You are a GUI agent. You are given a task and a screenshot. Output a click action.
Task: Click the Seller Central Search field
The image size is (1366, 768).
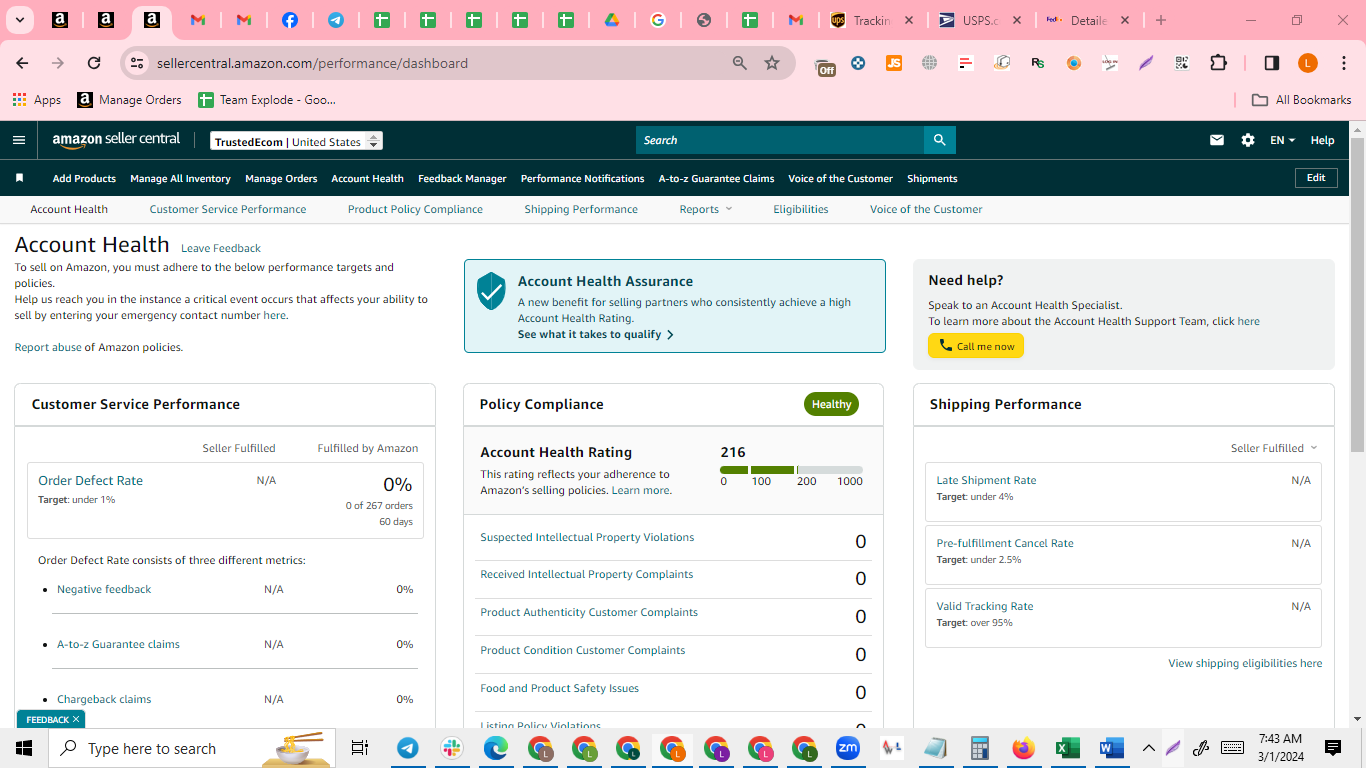[780, 140]
